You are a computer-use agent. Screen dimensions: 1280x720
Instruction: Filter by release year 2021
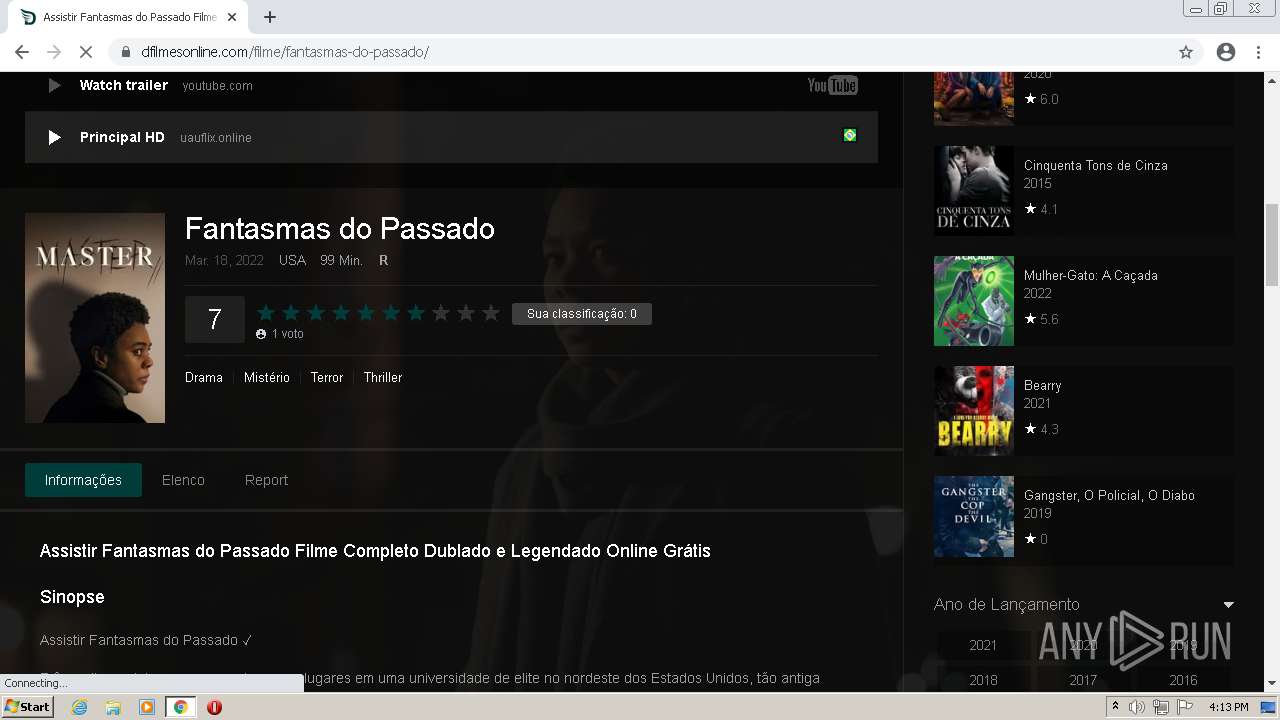click(x=983, y=646)
